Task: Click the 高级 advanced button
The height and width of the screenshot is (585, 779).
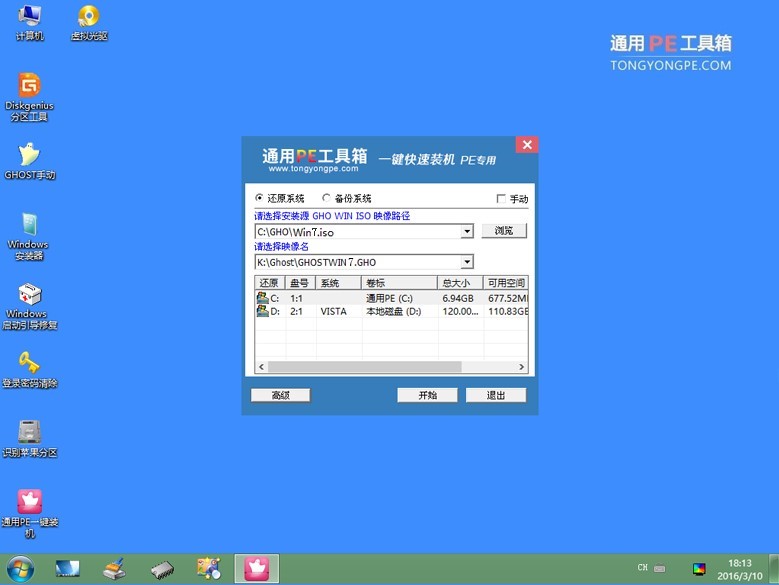Action: (x=280, y=395)
